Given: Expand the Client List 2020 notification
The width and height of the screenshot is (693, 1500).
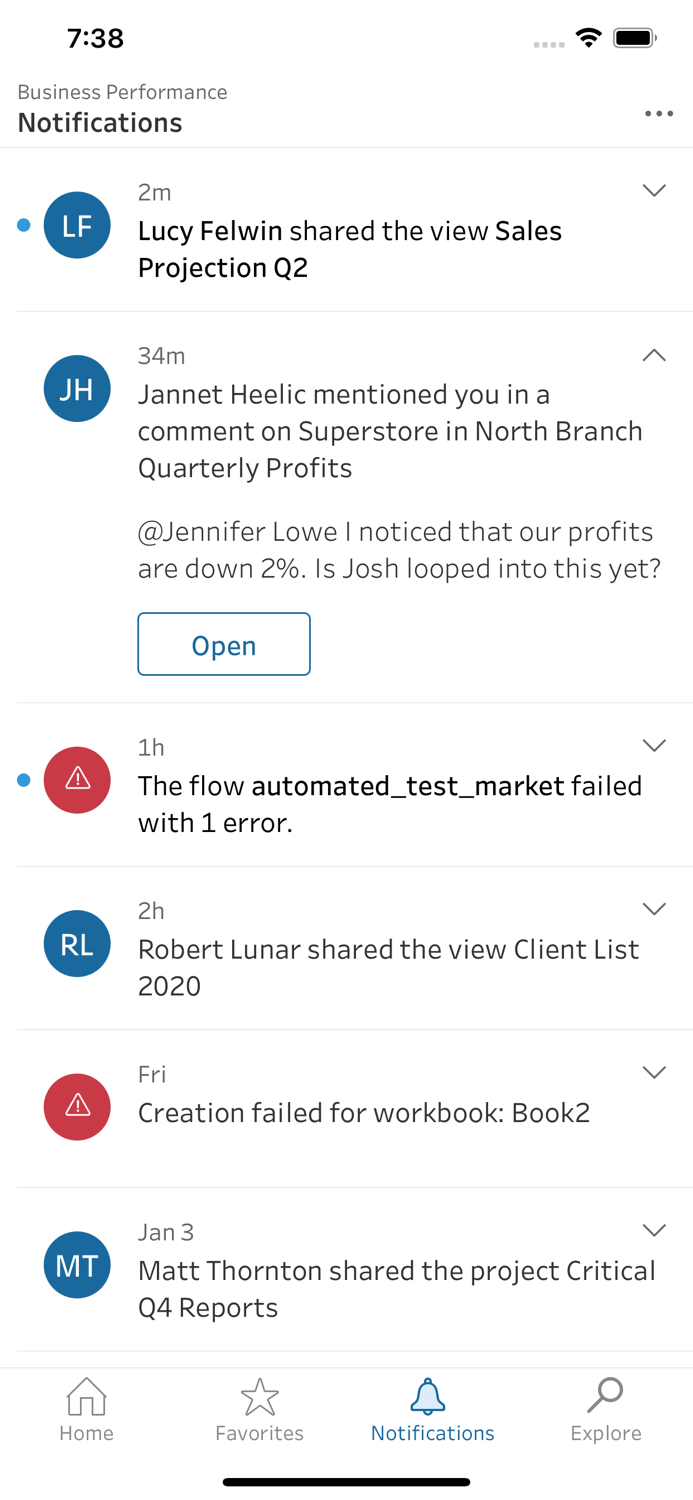Looking at the screenshot, I should [654, 908].
